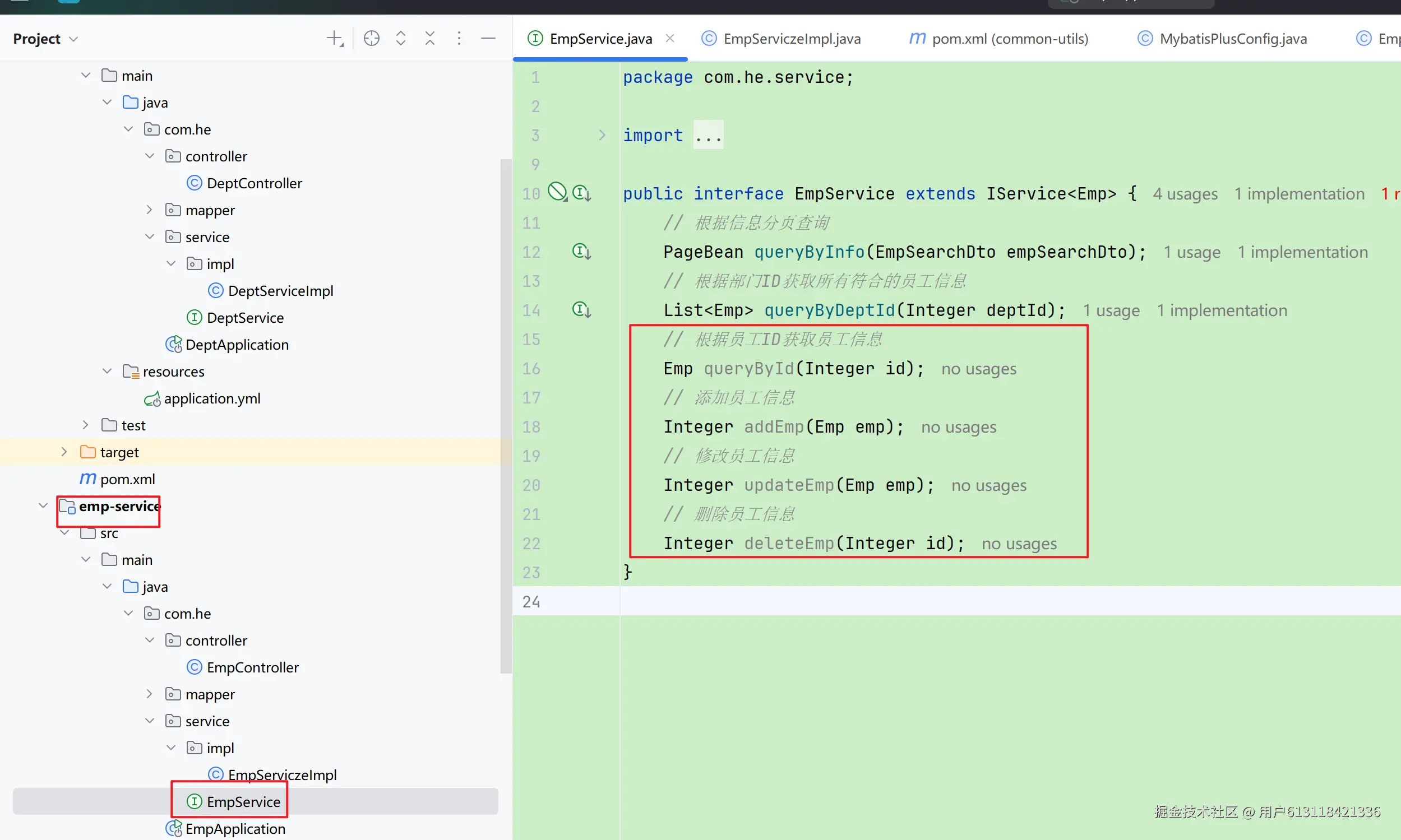Switch to pom.xml (common-utils) tab
The width and height of the screenshot is (1401, 840).
tap(1009, 39)
